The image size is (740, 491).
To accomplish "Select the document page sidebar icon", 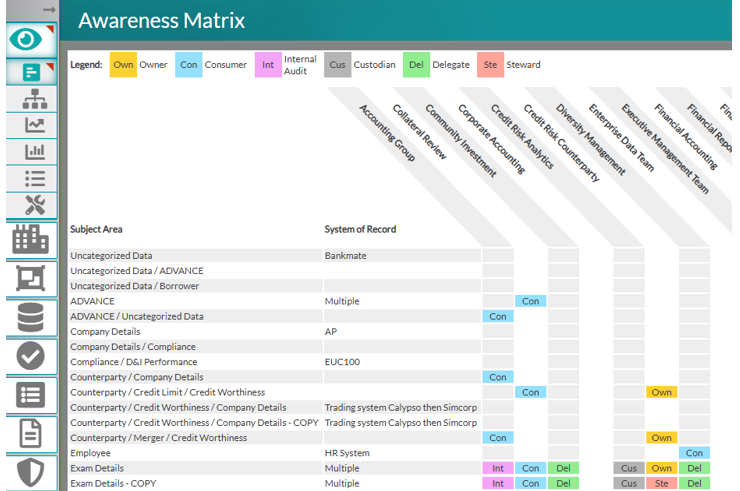I will click(30, 433).
